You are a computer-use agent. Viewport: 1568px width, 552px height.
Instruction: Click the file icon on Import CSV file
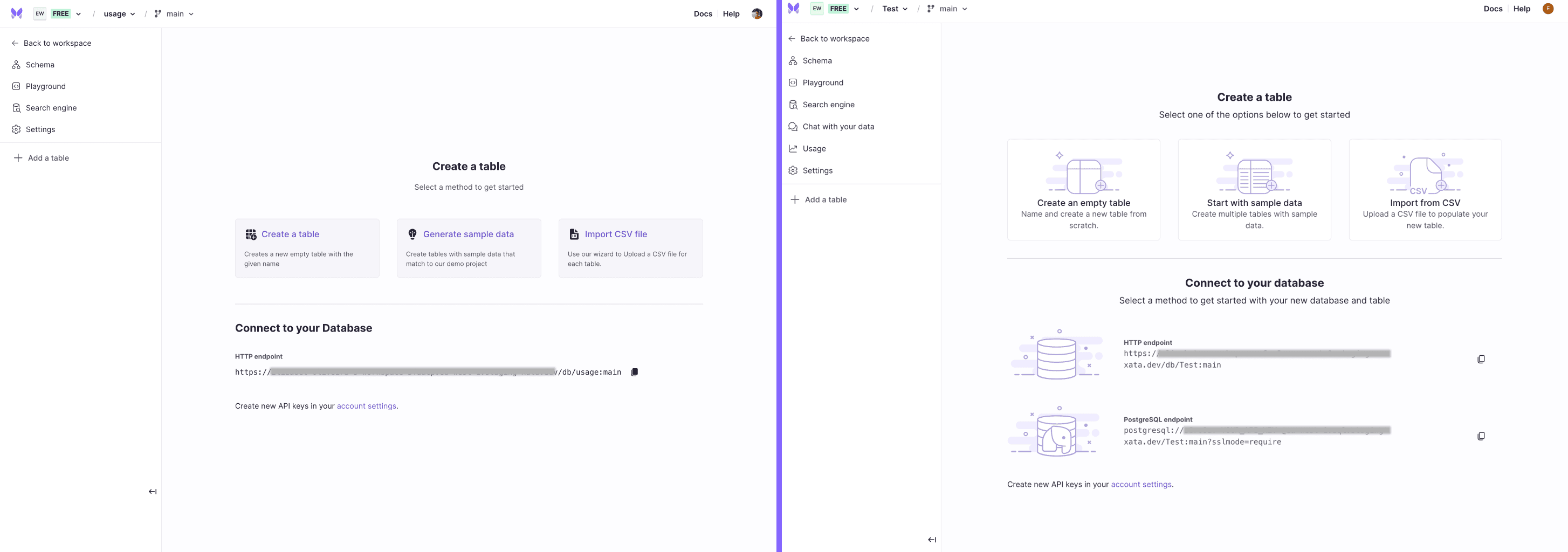pos(574,234)
